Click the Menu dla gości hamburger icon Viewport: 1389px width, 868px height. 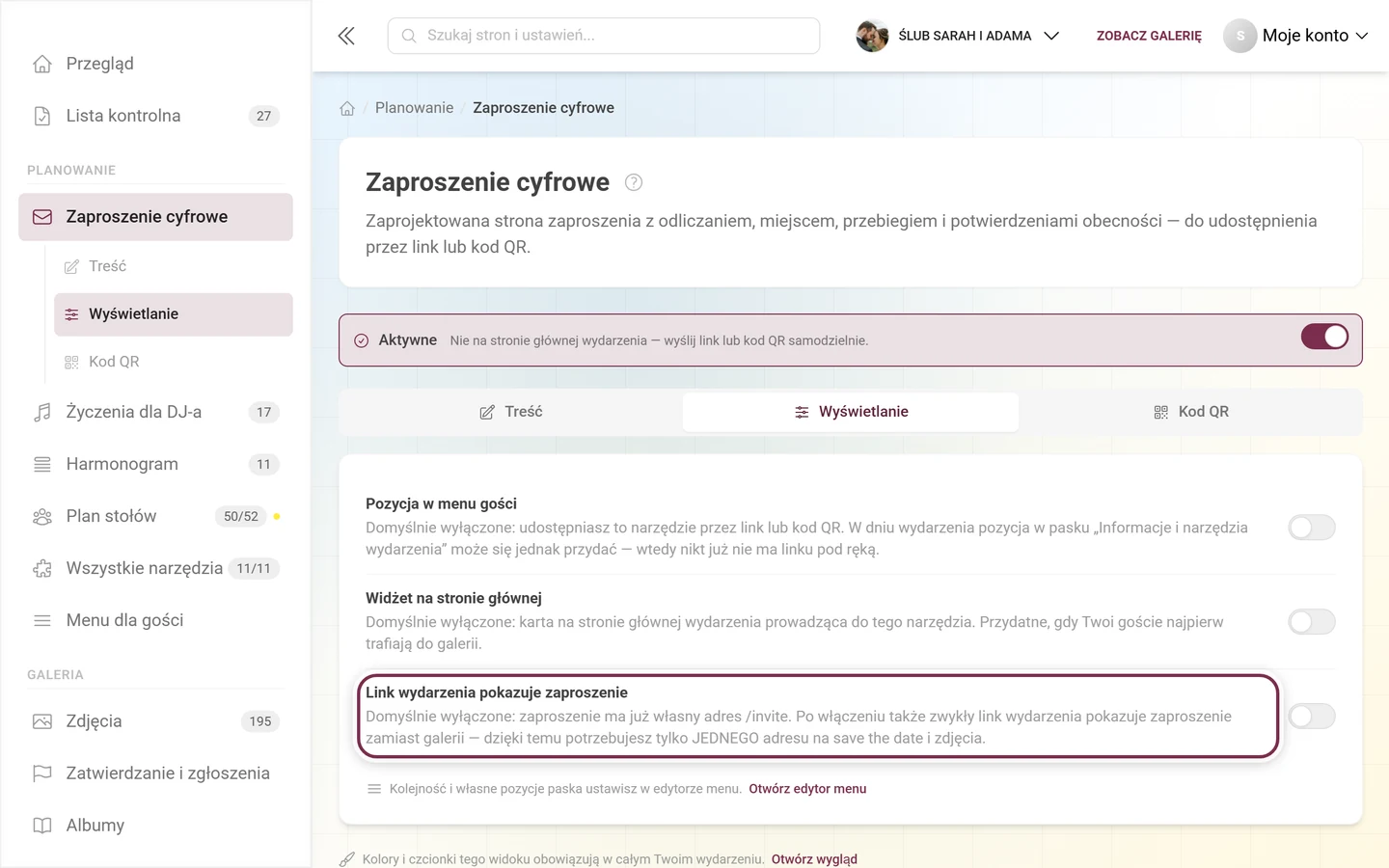(42, 620)
